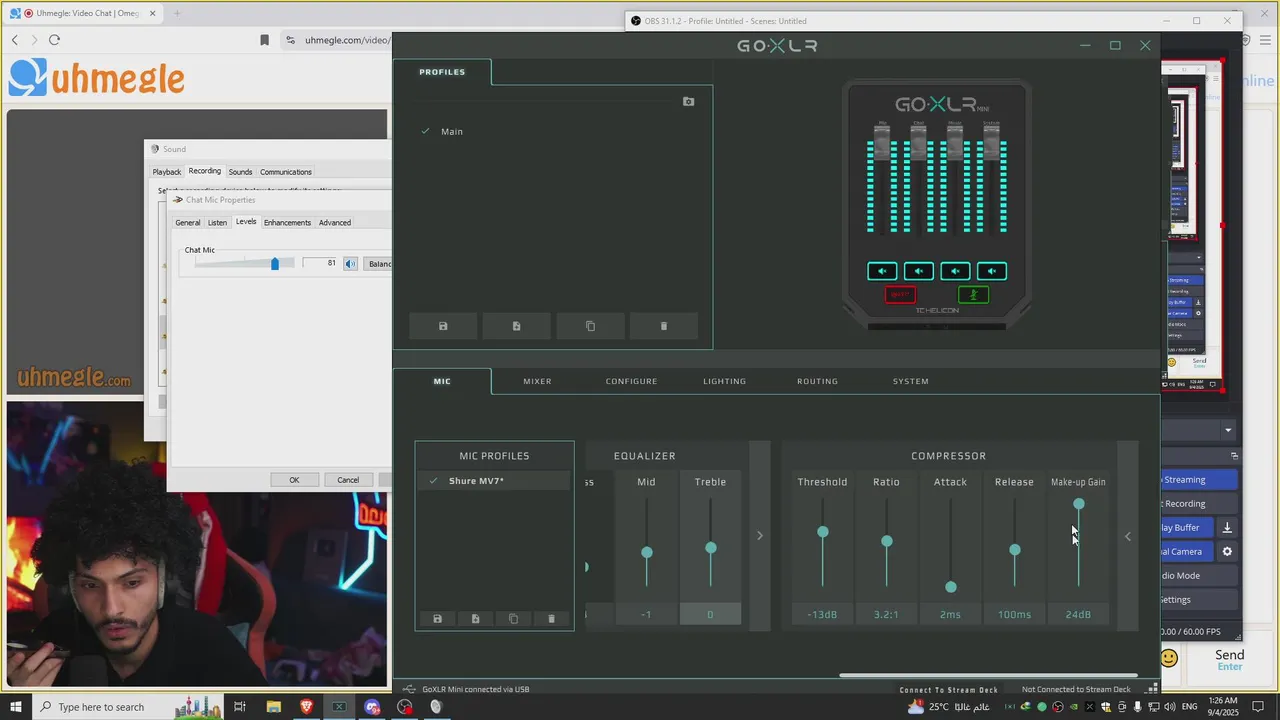Mute the Mic channel on GoXLR Mini

click(x=882, y=271)
